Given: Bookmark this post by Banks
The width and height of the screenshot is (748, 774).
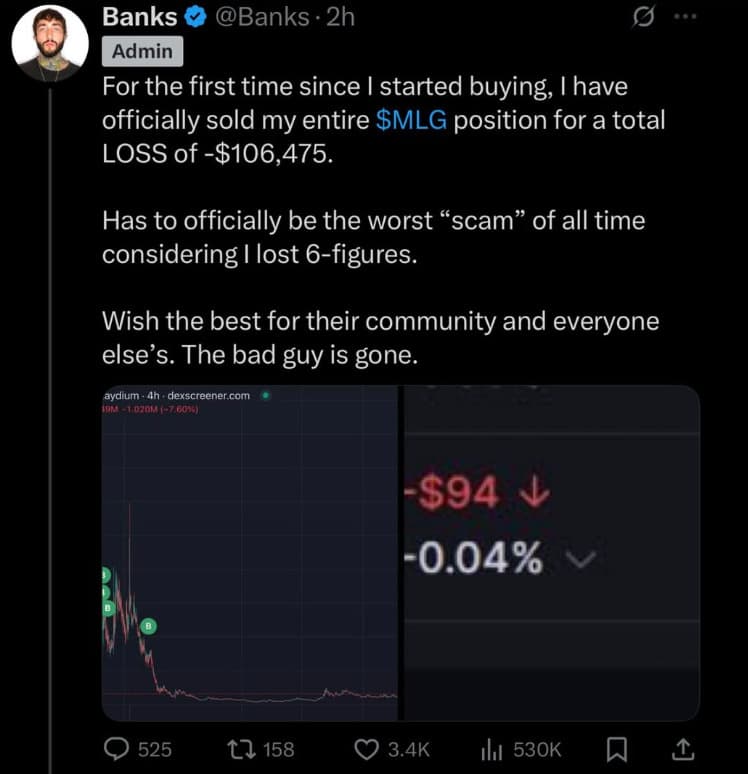Looking at the screenshot, I should (618, 748).
